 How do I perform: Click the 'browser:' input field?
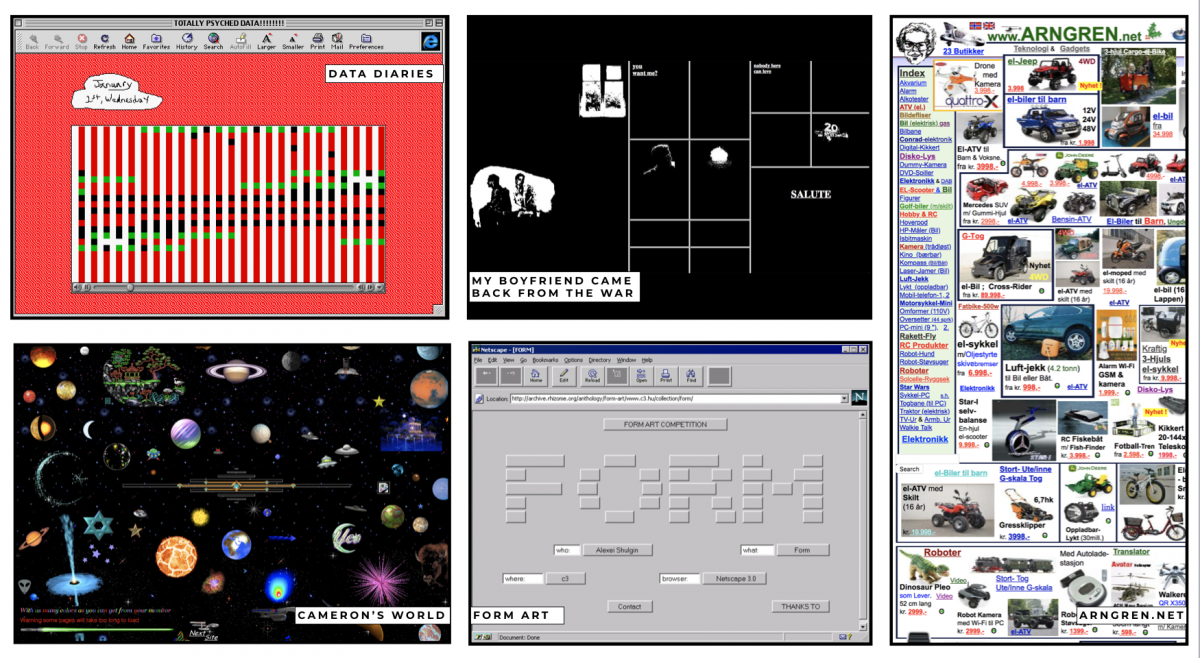[678, 578]
